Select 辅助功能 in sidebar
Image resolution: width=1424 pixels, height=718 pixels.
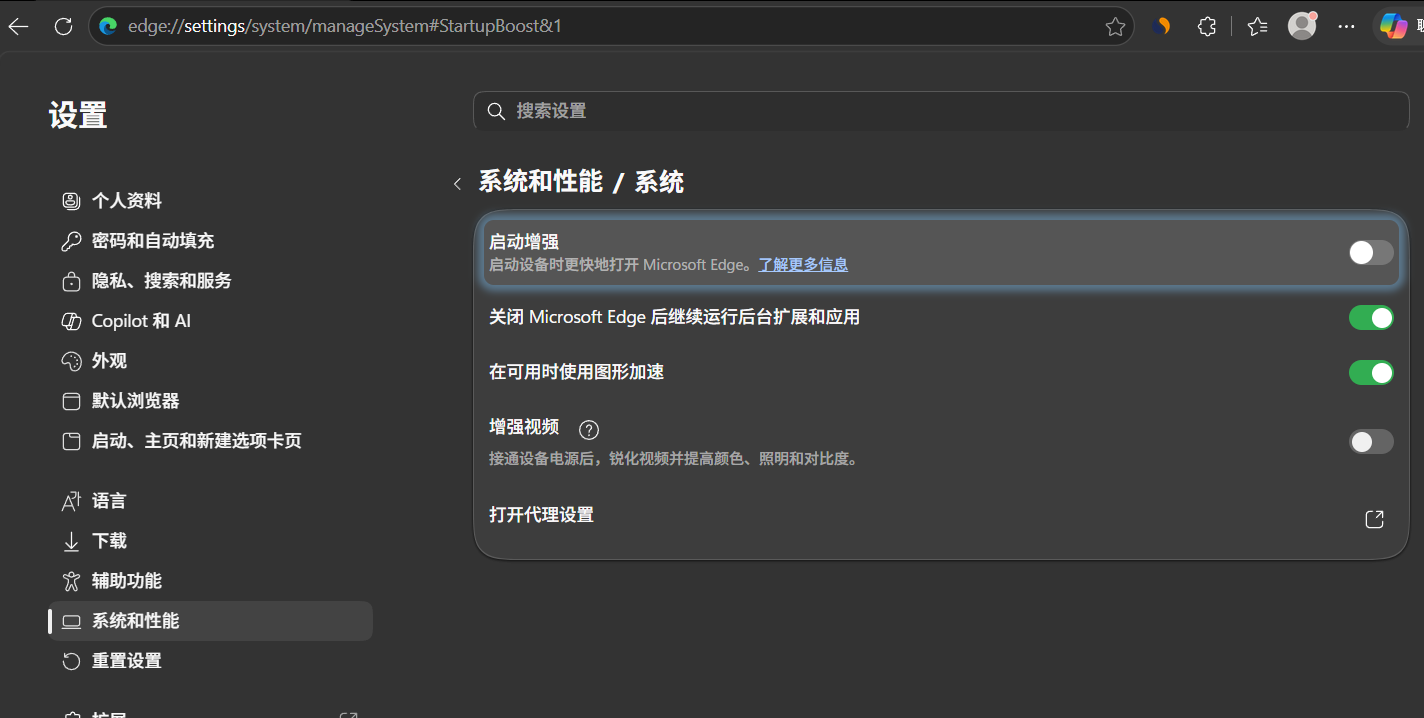click(x=210, y=581)
